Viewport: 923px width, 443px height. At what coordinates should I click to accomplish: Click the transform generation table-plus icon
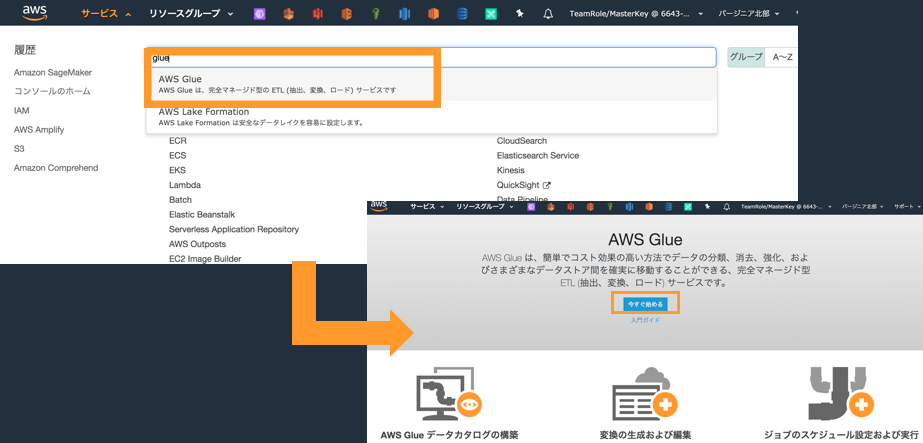[645, 394]
